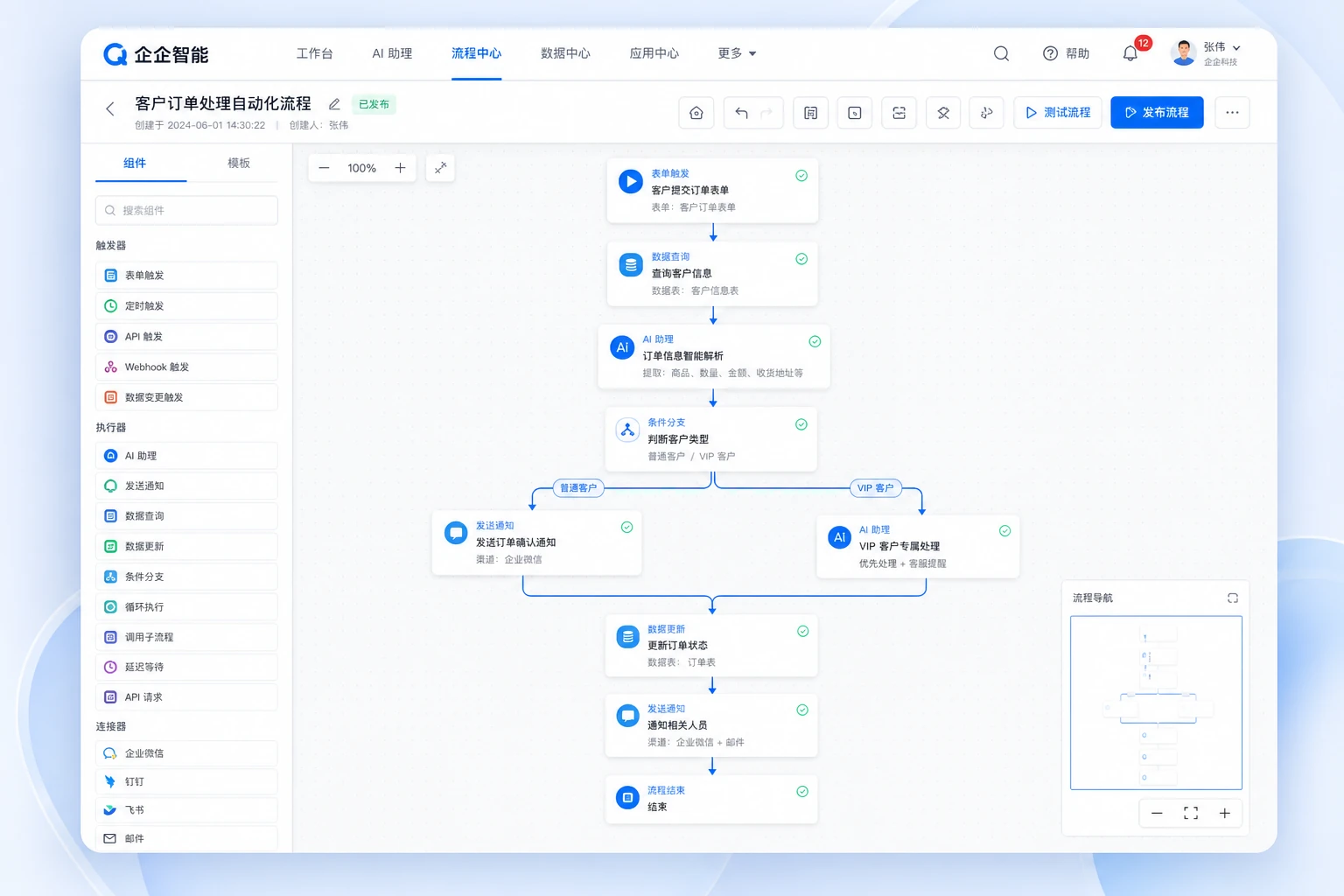Select the 发送通知 executor component
This screenshot has width=1344, height=896.
(x=186, y=486)
